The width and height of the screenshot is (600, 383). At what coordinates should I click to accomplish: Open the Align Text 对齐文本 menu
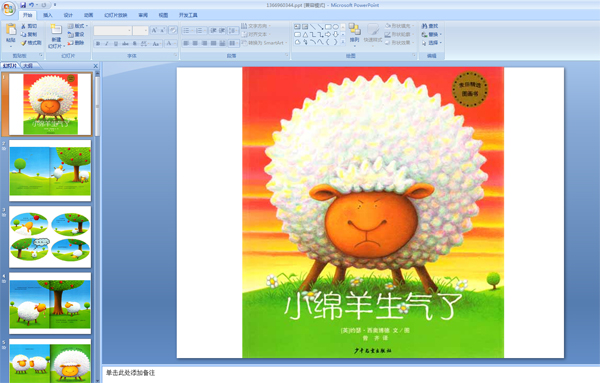point(256,34)
